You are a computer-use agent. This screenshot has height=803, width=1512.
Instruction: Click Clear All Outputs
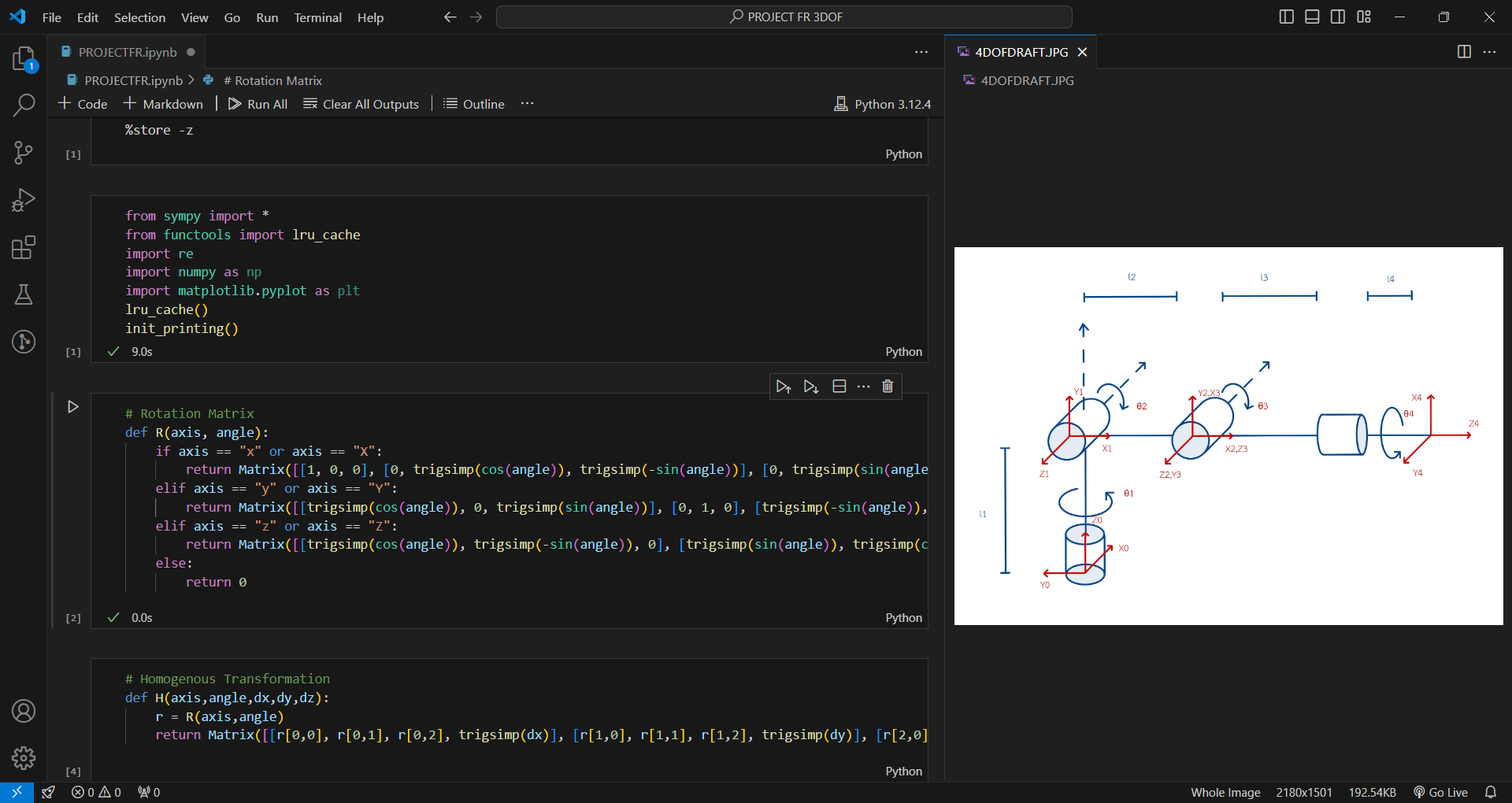point(361,103)
